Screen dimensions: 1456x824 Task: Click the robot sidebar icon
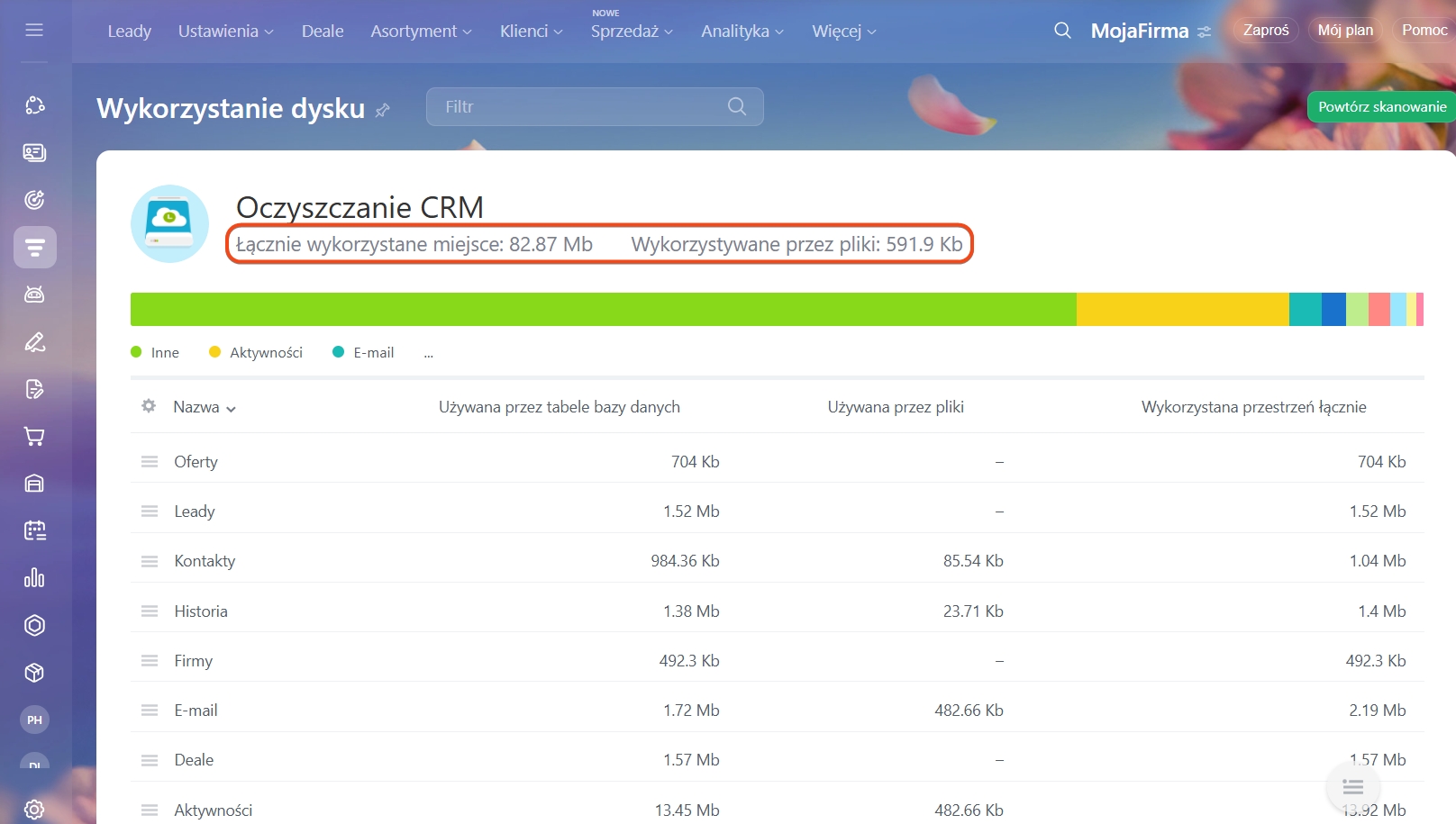click(34, 294)
